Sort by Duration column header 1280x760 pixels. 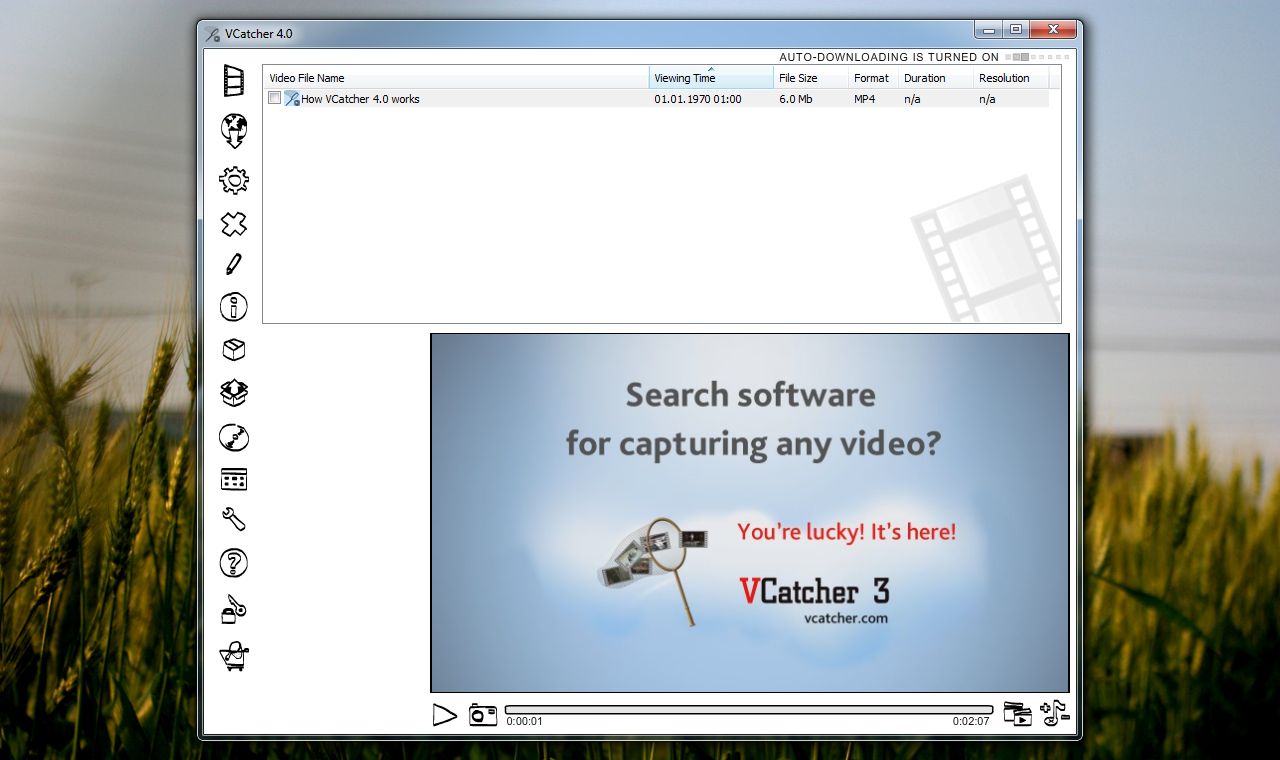935,78
